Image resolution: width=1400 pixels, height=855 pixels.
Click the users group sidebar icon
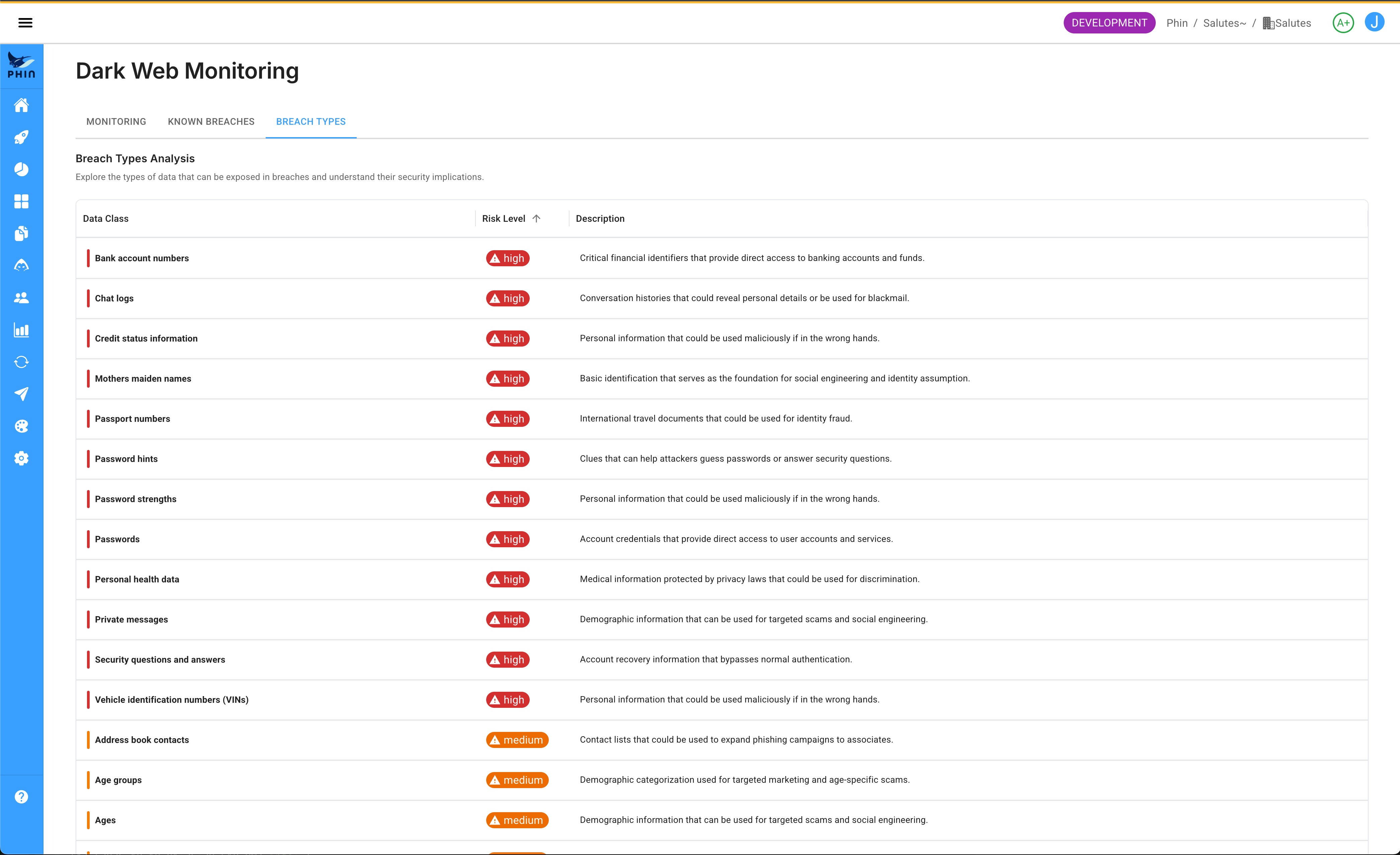coord(22,298)
